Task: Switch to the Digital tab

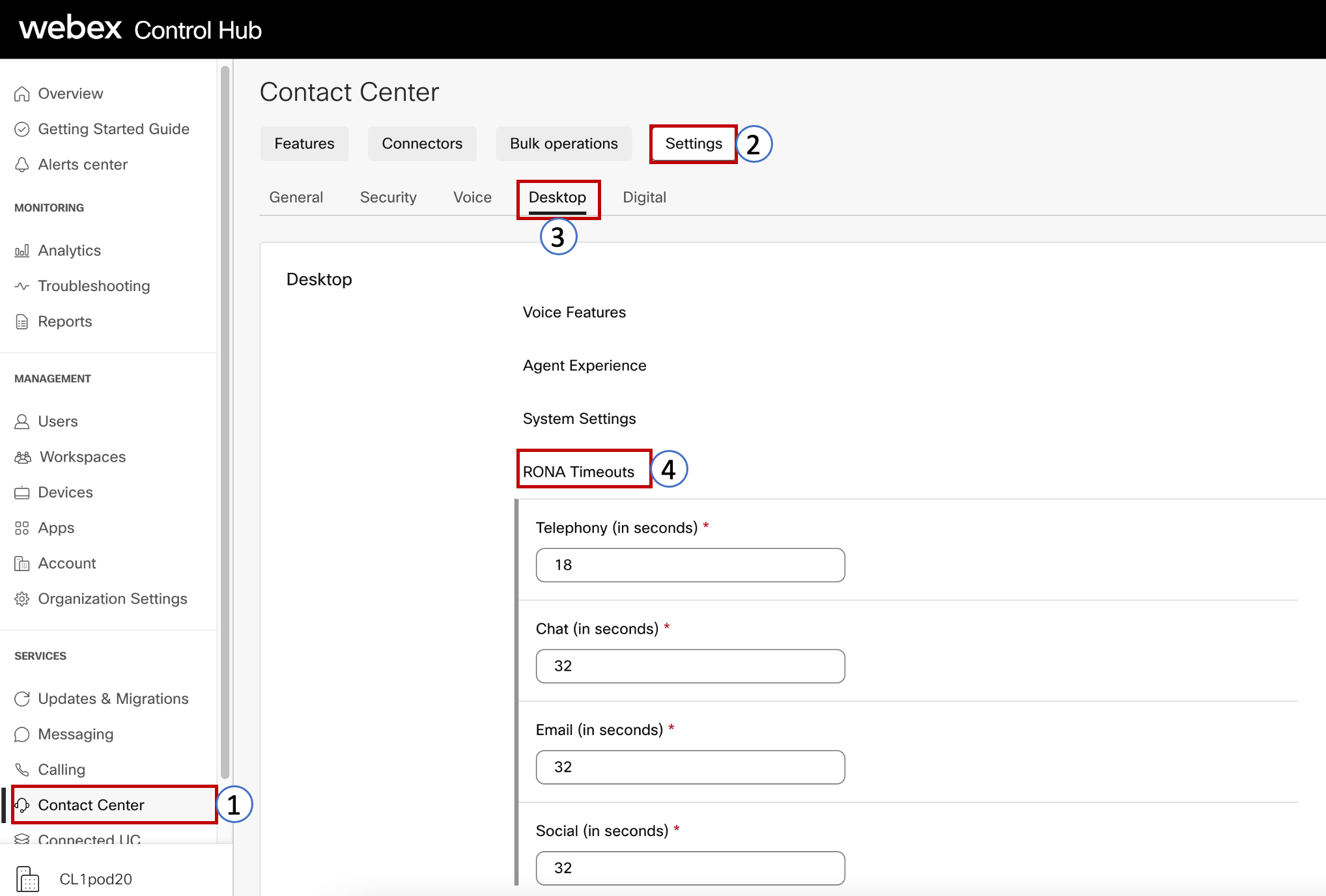Action: click(644, 197)
